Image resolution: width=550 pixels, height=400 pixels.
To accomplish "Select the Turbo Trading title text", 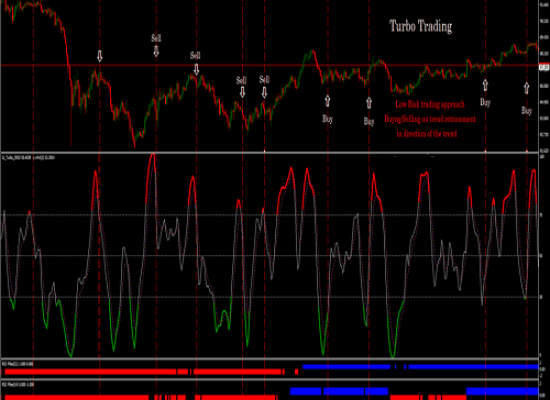I will coord(421,26).
